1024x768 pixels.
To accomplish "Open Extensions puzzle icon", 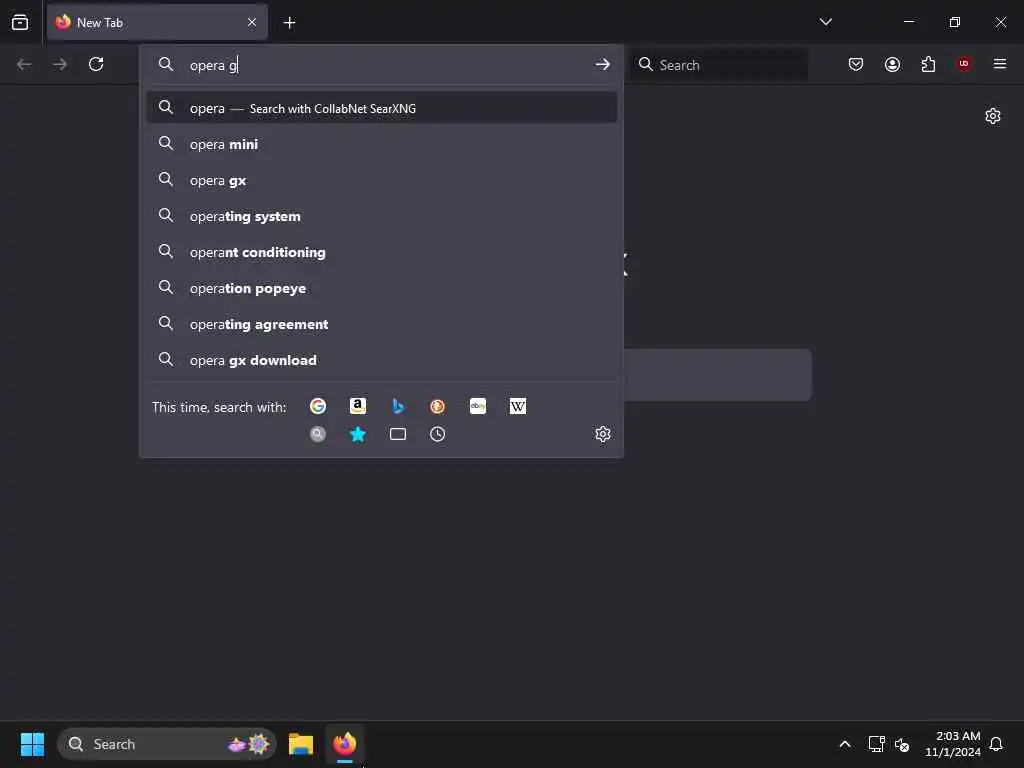I will point(929,64).
